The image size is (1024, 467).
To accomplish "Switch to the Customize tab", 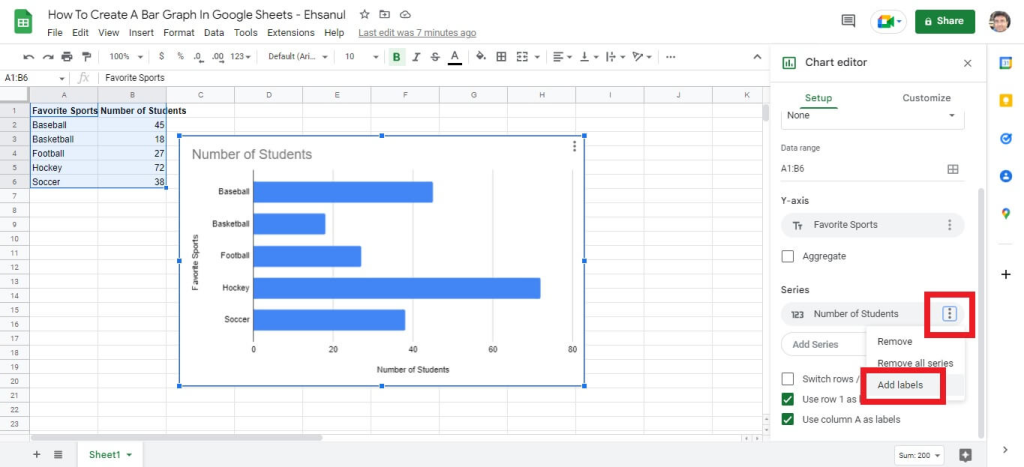I will click(x=926, y=98).
